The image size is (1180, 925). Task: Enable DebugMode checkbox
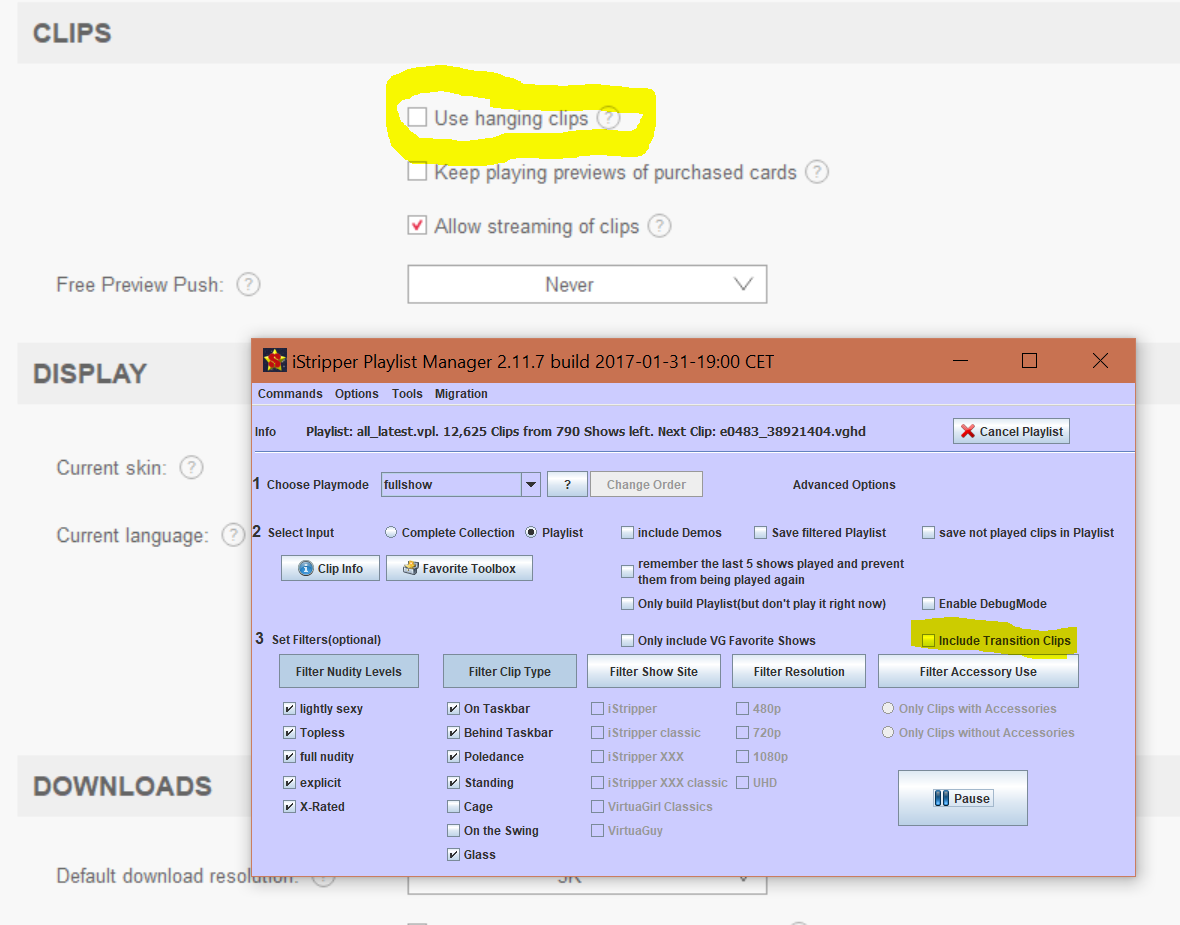929,604
